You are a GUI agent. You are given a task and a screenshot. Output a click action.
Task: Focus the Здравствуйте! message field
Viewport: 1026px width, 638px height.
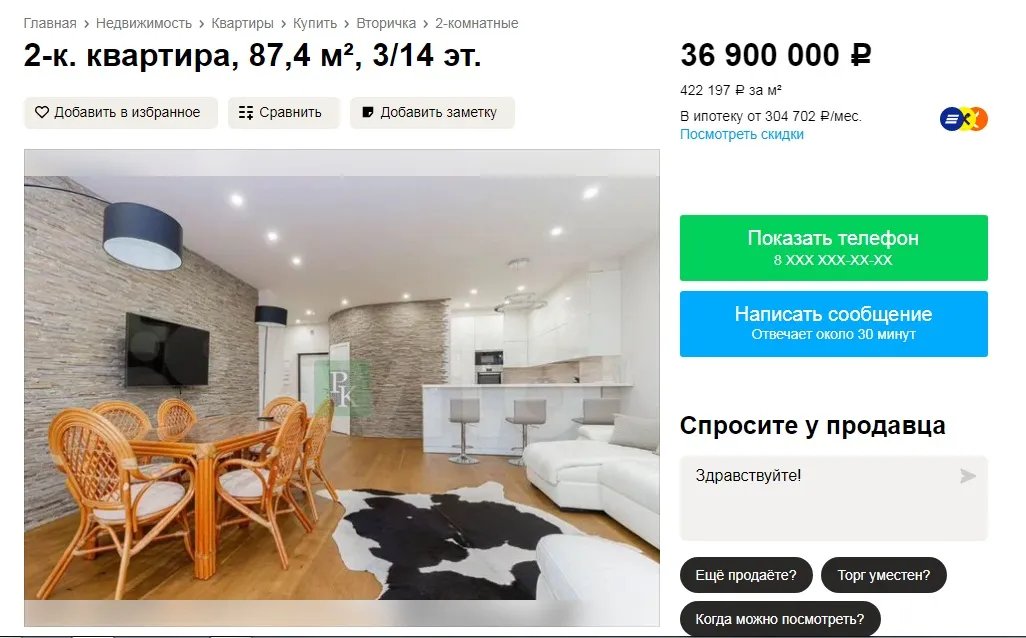click(834, 498)
